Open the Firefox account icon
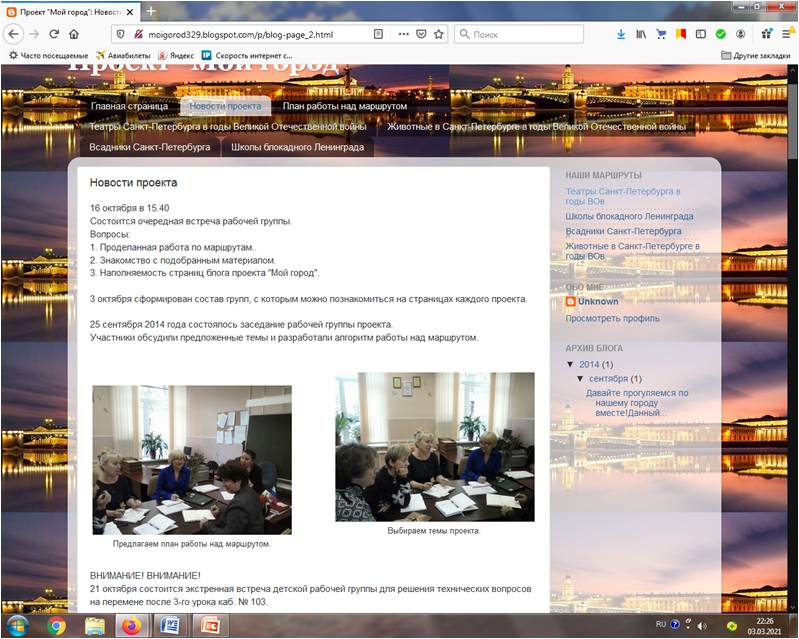 [740, 34]
